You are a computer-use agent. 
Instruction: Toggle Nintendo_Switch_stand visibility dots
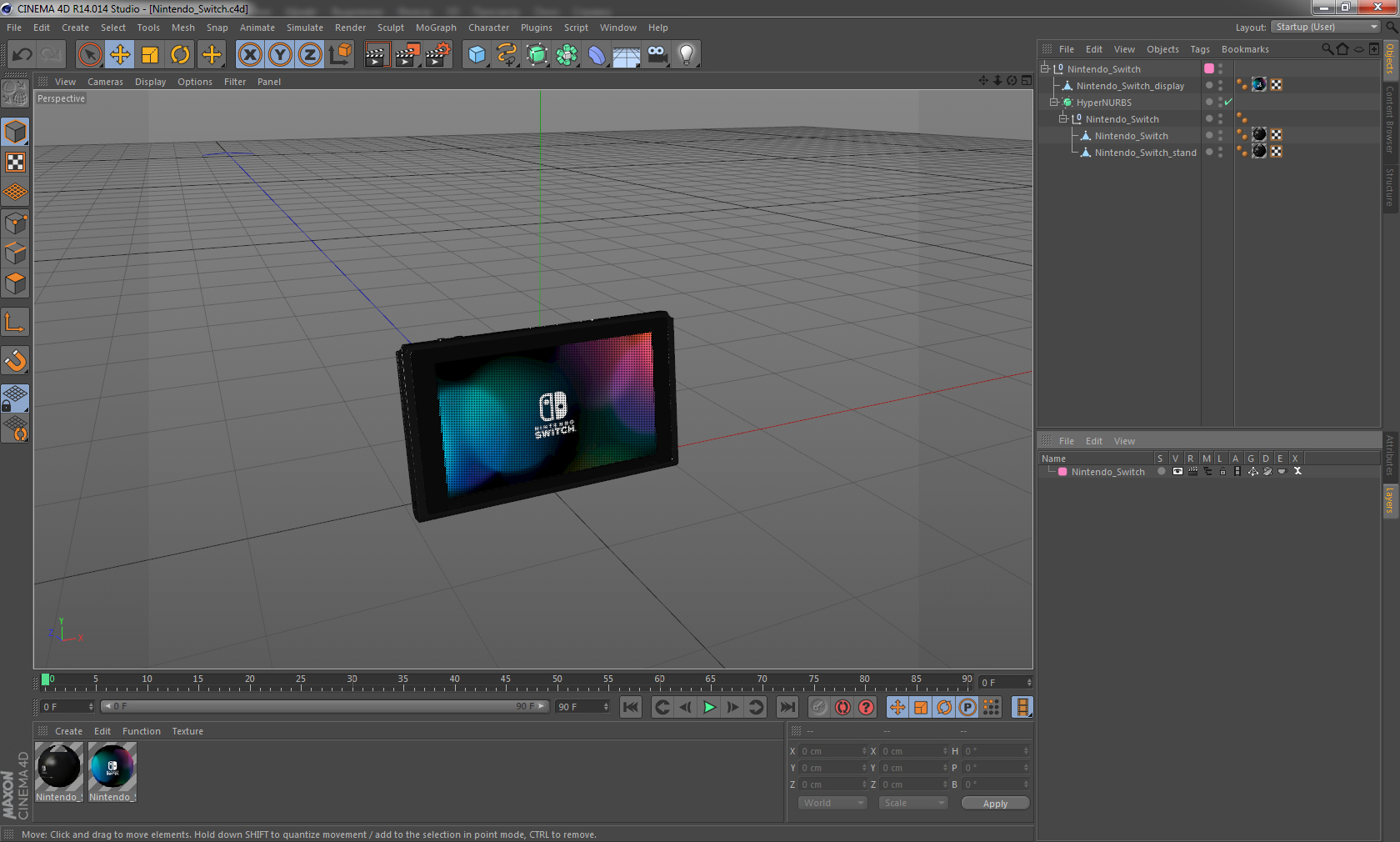(1221, 152)
